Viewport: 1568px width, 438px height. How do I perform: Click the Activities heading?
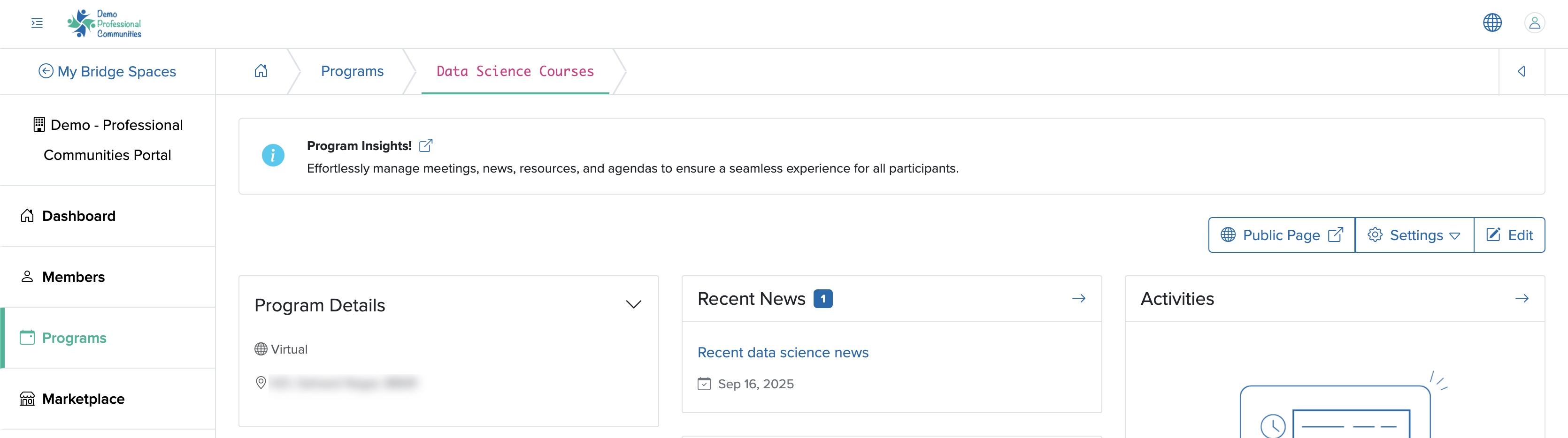coord(1177,299)
